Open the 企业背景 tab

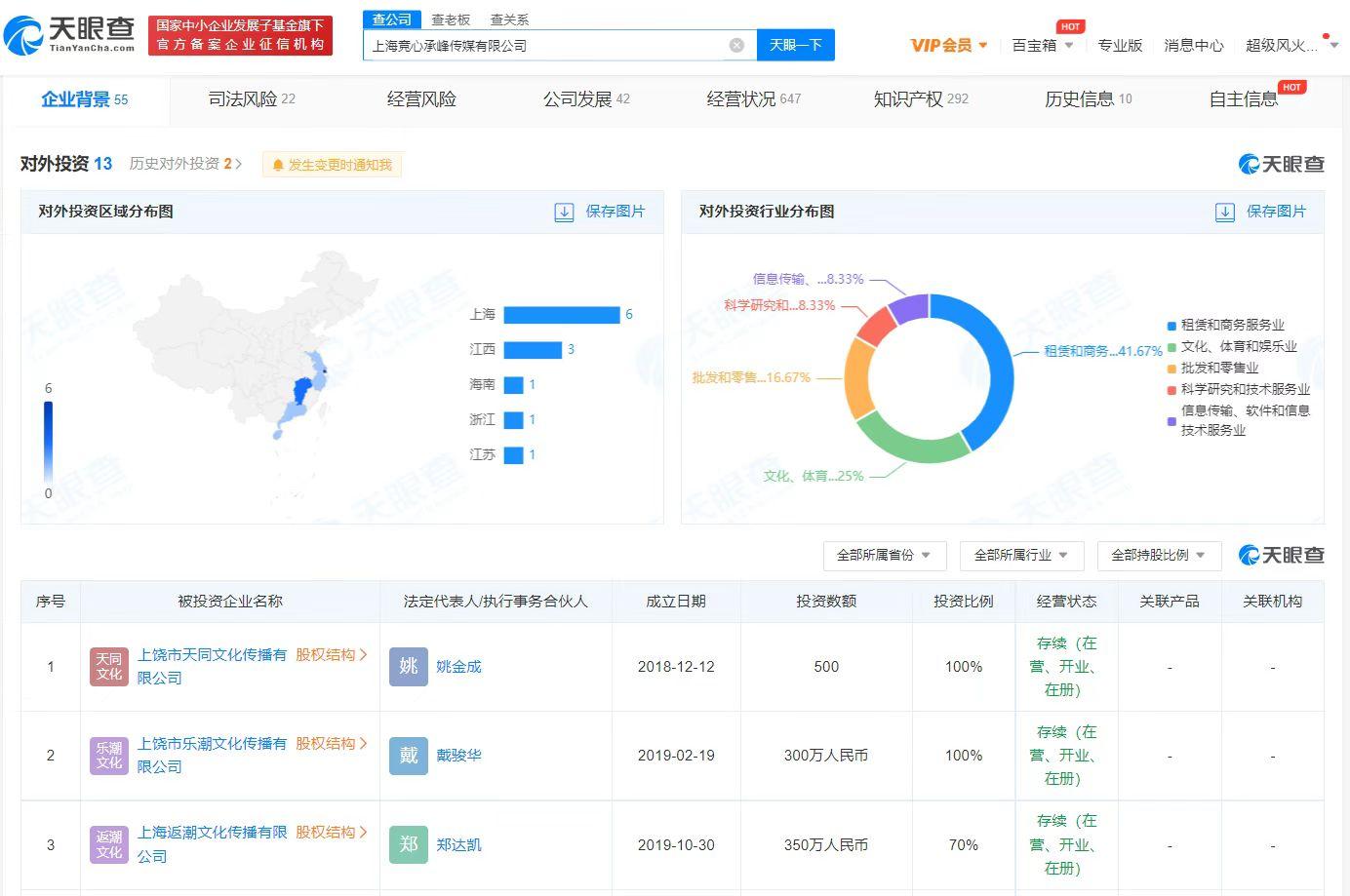coord(85,99)
